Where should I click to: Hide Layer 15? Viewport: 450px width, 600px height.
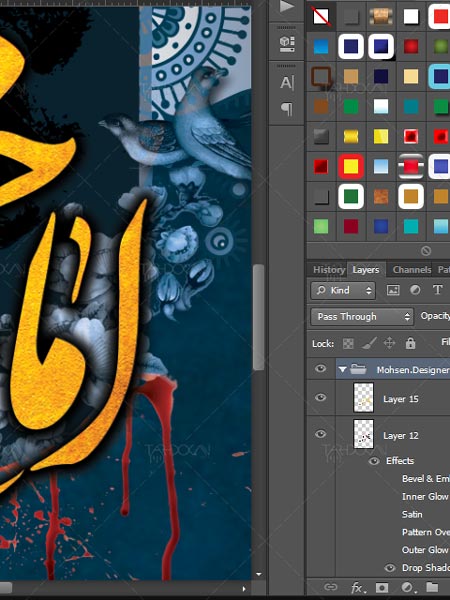coord(321,398)
